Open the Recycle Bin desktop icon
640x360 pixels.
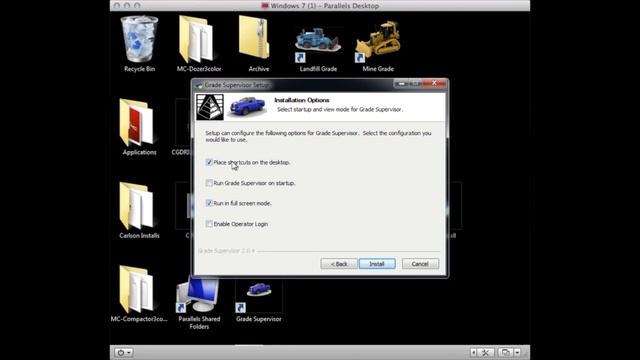(x=139, y=40)
